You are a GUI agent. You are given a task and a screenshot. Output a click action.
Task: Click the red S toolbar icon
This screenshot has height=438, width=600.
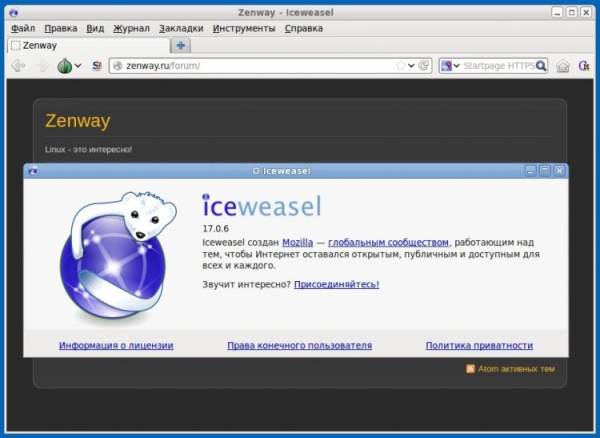click(x=97, y=66)
